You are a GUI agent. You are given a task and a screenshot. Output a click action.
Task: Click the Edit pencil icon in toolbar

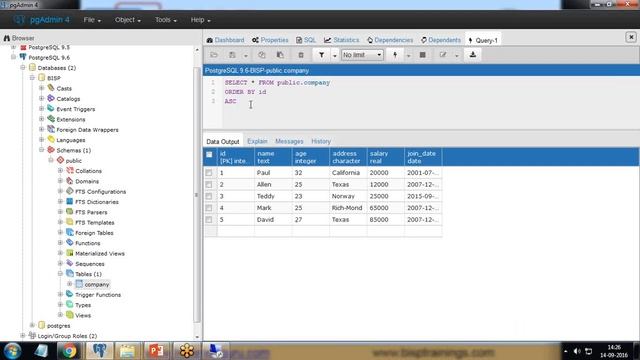(443, 55)
